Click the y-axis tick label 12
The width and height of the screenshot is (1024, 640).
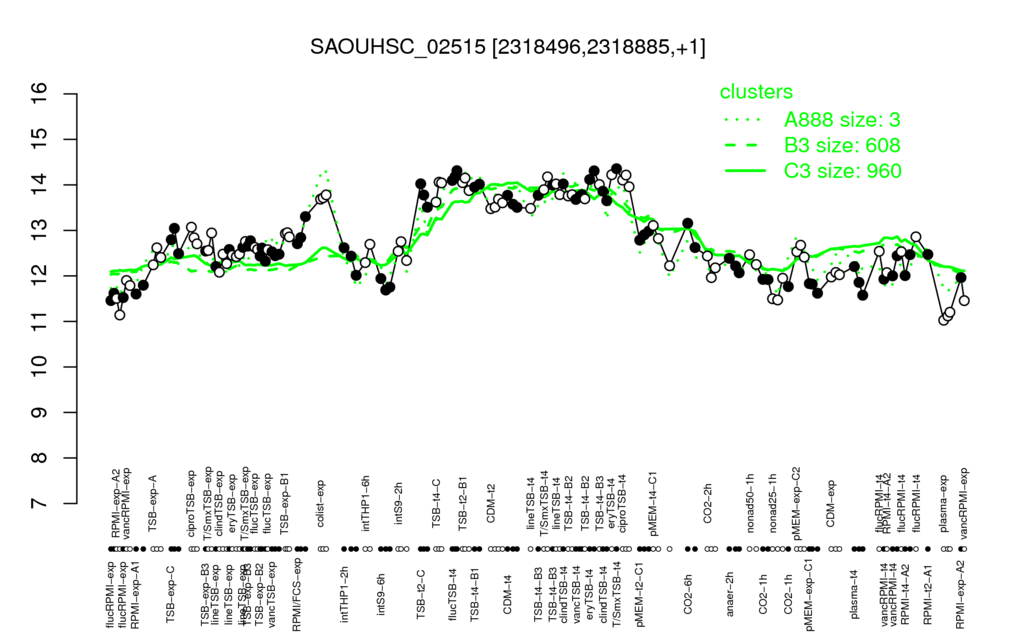point(39,276)
